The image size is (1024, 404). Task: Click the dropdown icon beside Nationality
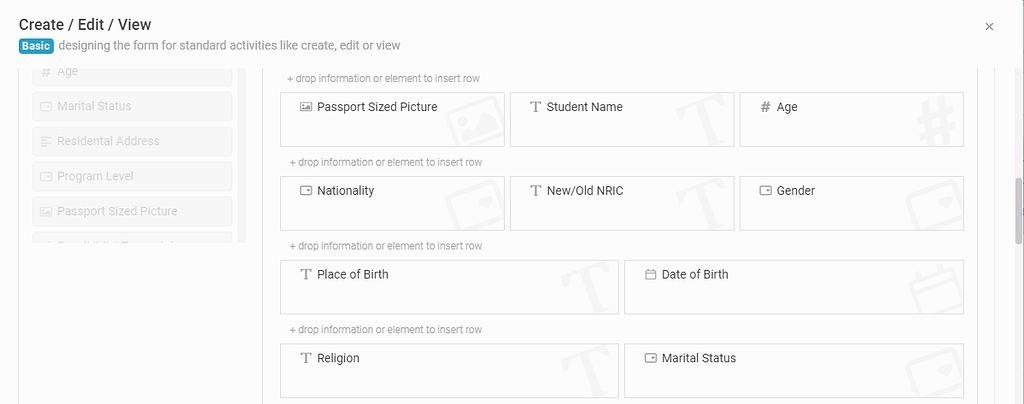[x=306, y=191]
